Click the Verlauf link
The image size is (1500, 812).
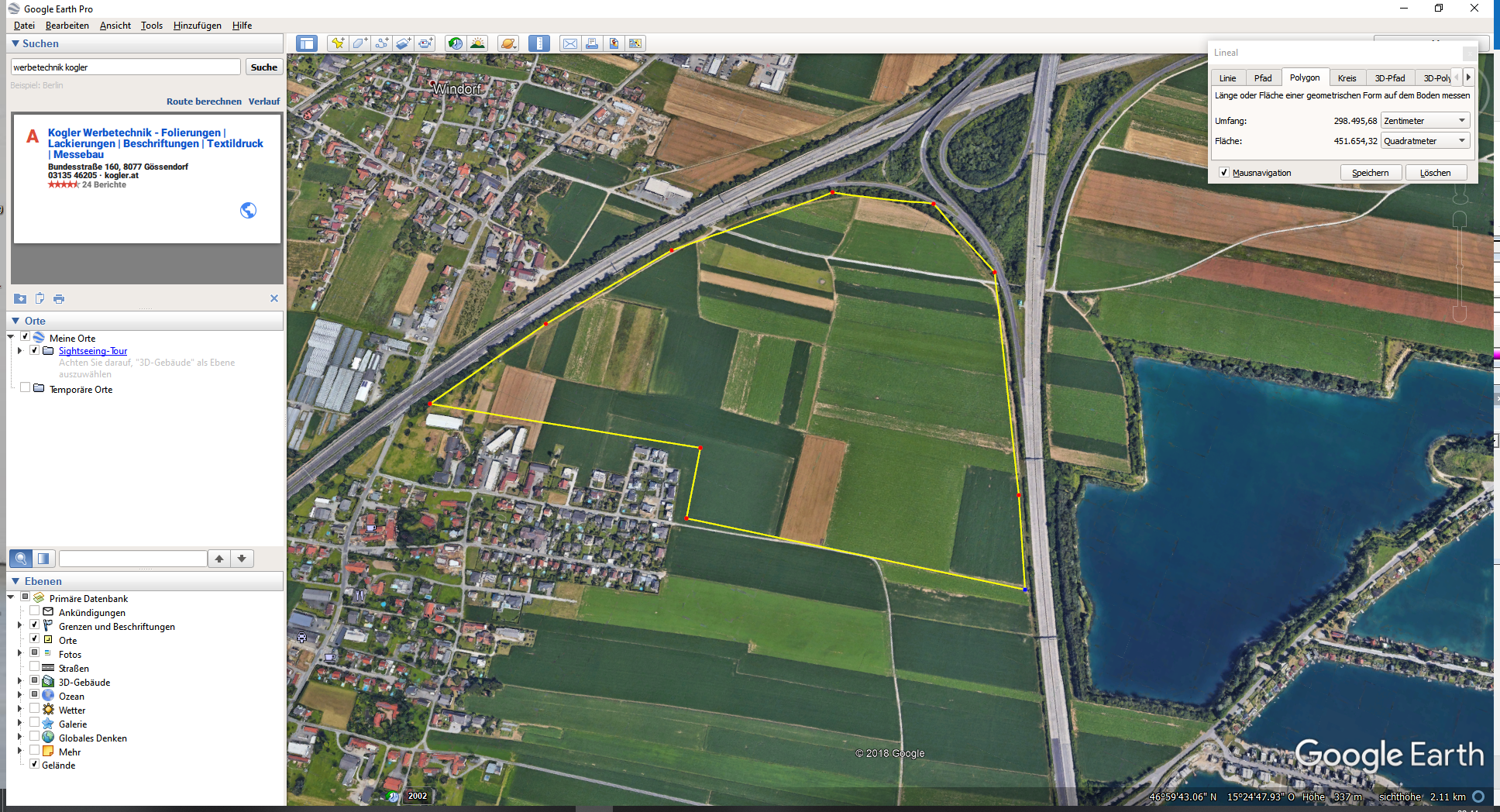tap(264, 101)
